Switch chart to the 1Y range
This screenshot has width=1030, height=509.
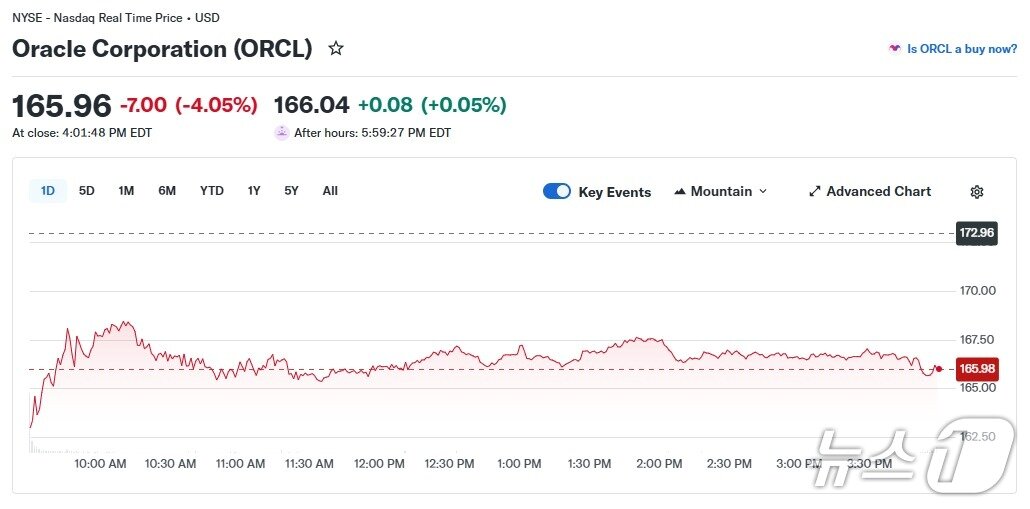click(x=254, y=190)
